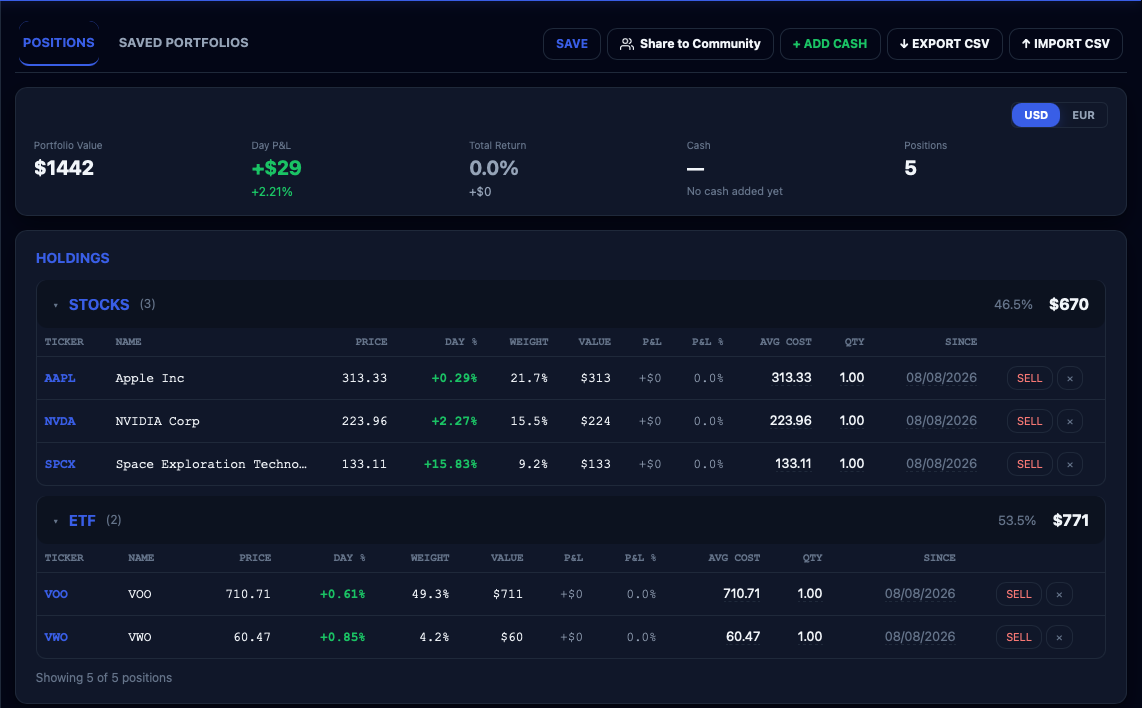Image resolution: width=1142 pixels, height=708 pixels.
Task: Edit NVDA average cost 223.96
Action: 791,421
